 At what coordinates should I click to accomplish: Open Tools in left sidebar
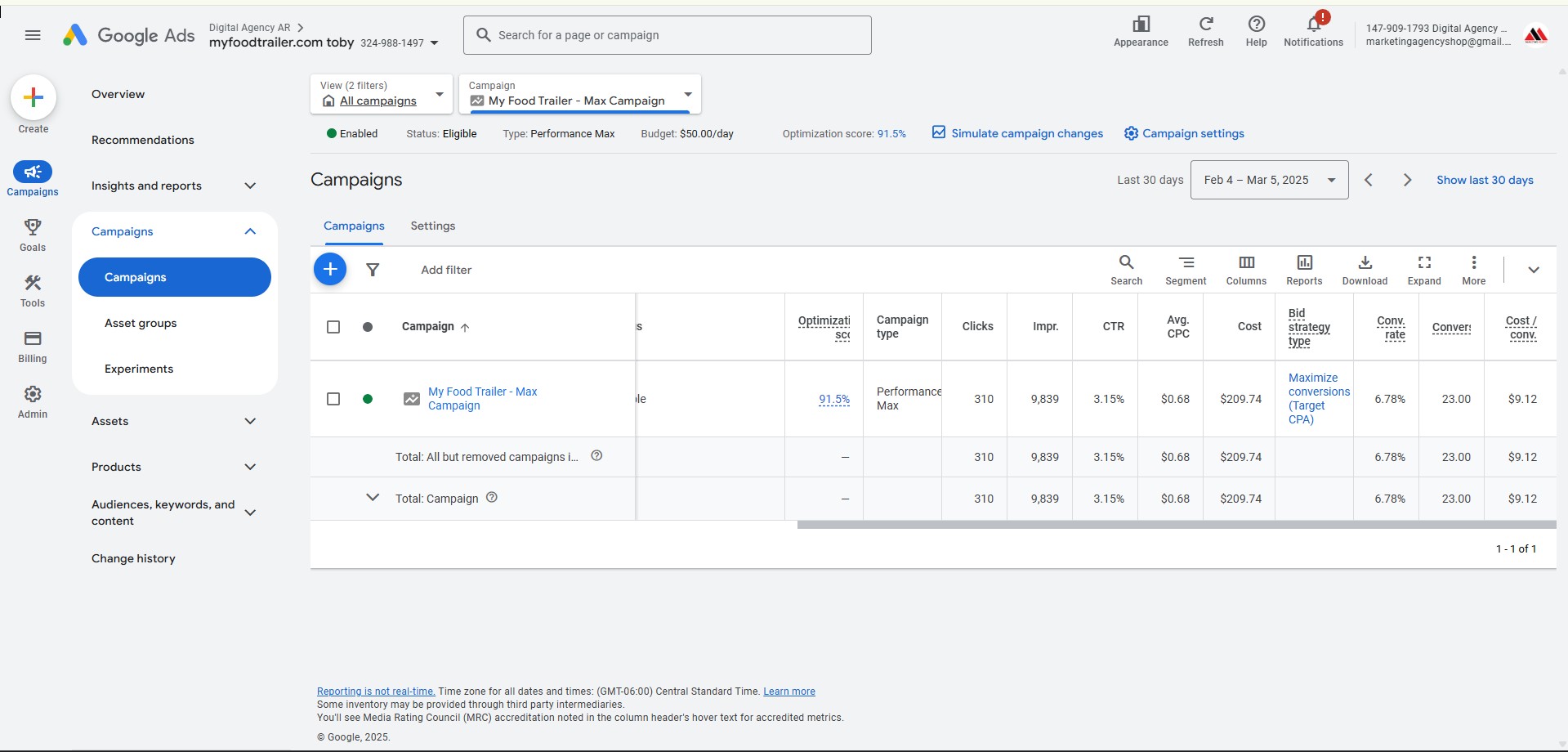[33, 290]
